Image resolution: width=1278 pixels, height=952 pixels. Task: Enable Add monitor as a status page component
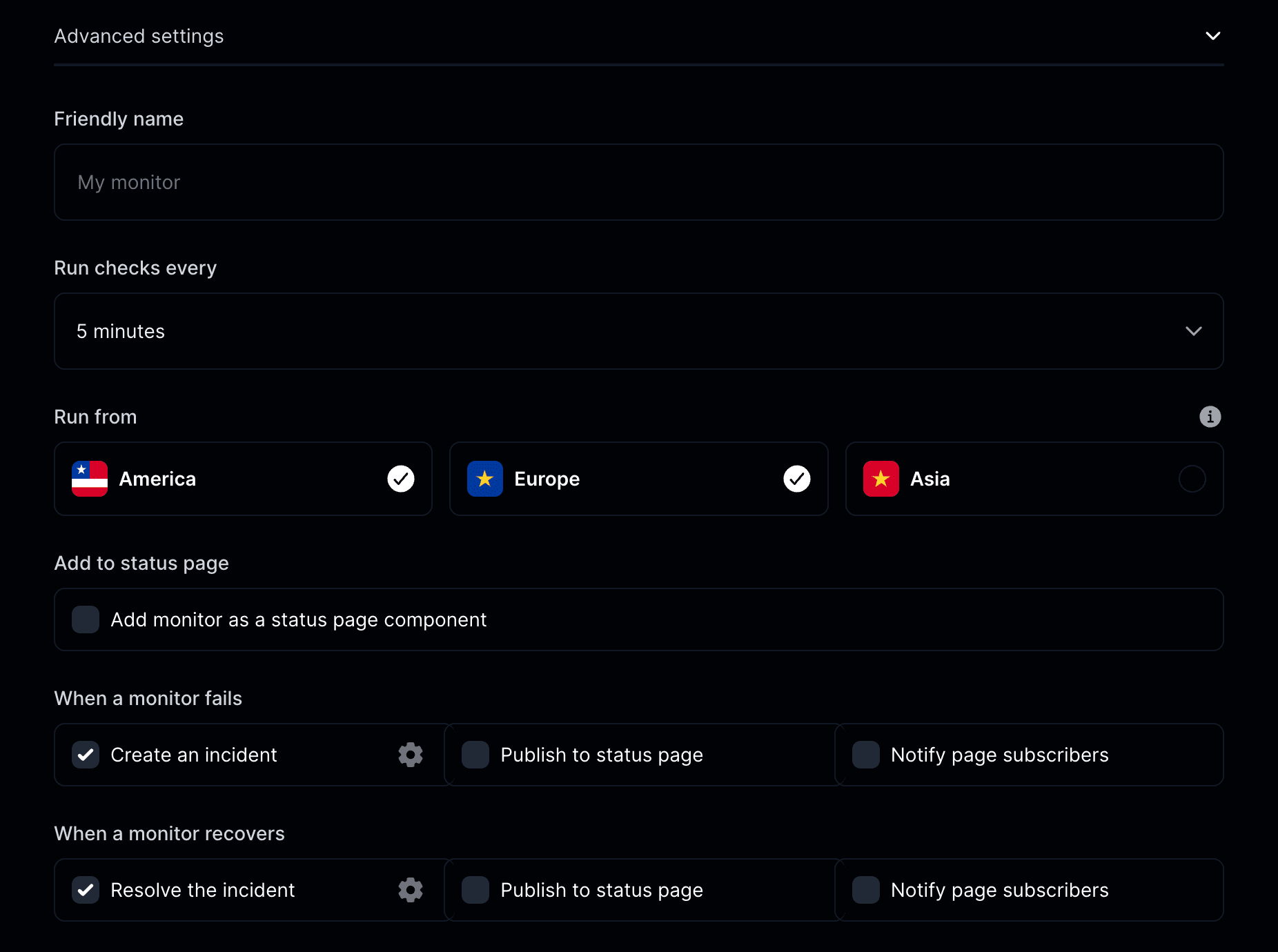pyautogui.click(x=85, y=619)
